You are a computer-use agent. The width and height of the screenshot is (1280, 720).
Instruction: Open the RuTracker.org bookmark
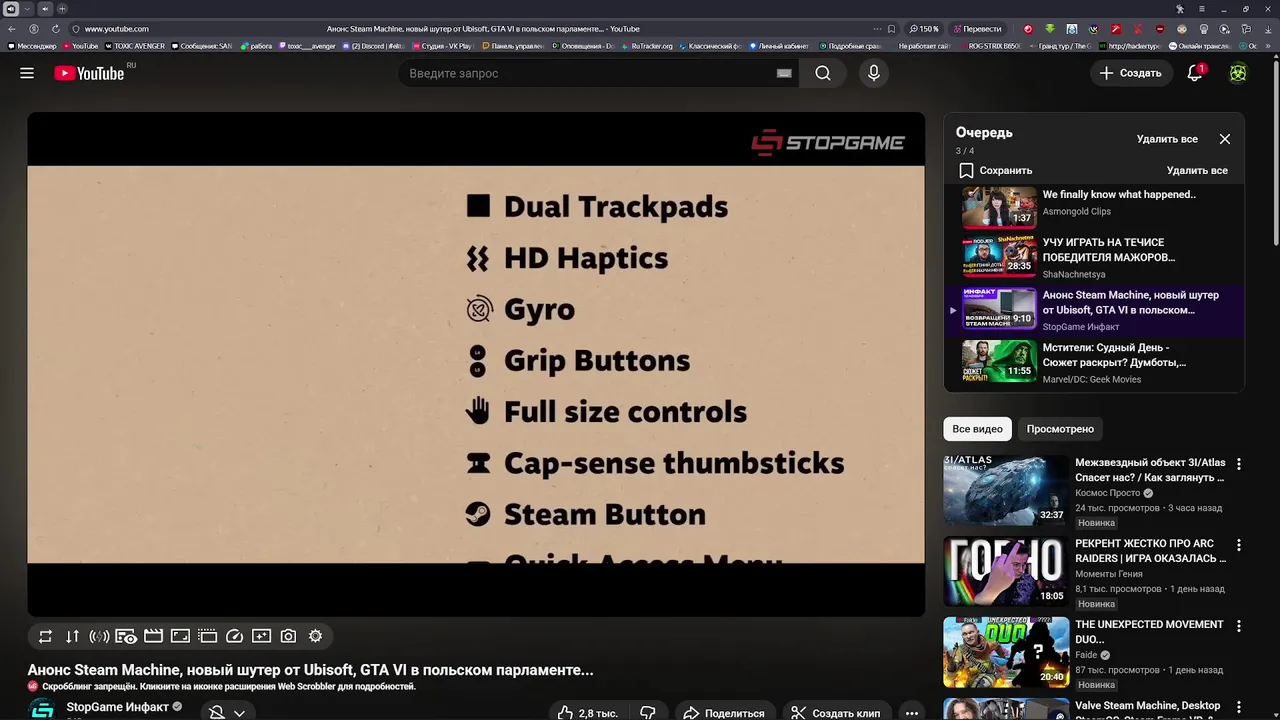[647, 46]
